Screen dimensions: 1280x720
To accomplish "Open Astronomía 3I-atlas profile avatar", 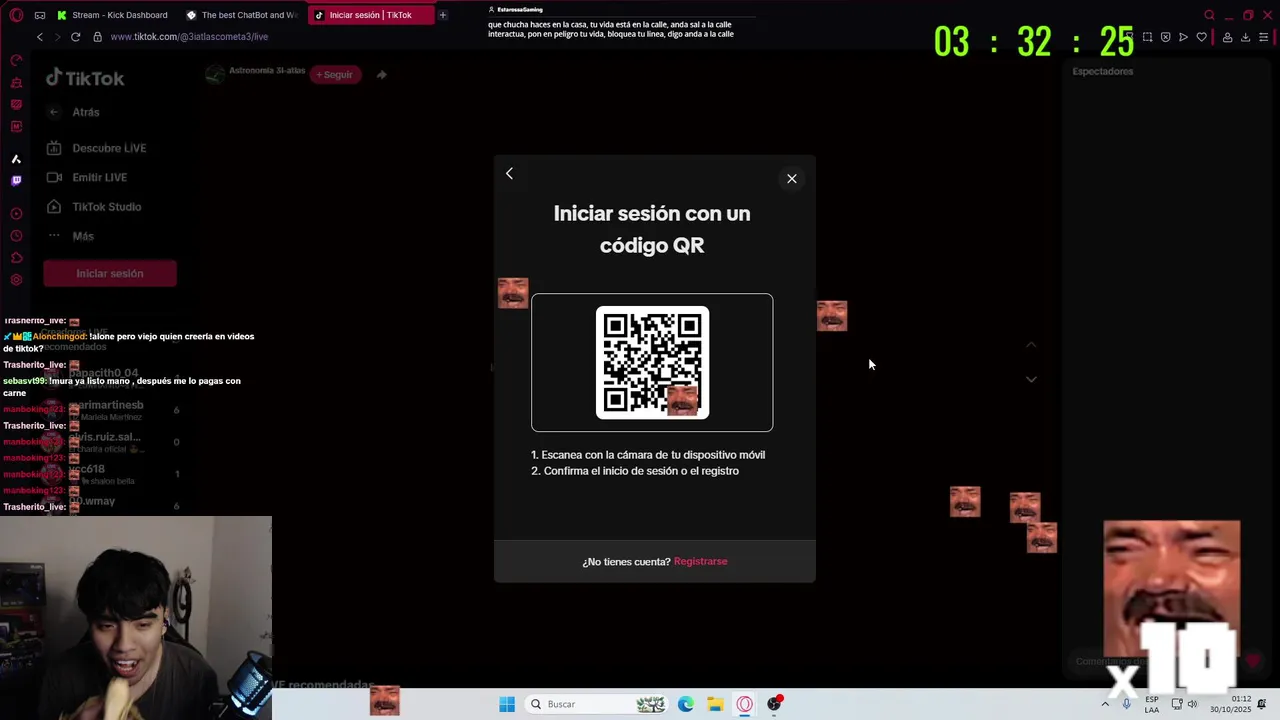I will (x=214, y=75).
